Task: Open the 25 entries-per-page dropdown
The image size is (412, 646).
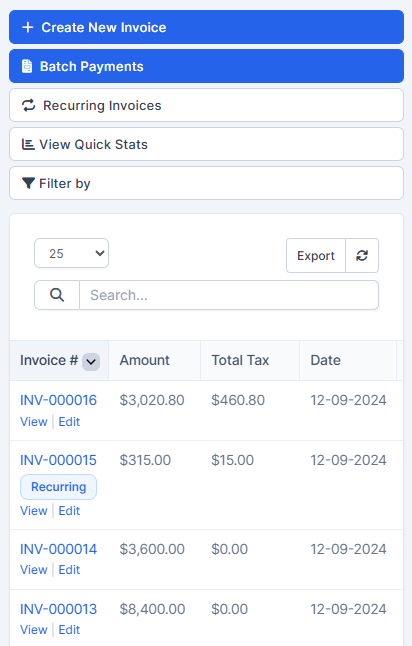Action: pos(71,253)
